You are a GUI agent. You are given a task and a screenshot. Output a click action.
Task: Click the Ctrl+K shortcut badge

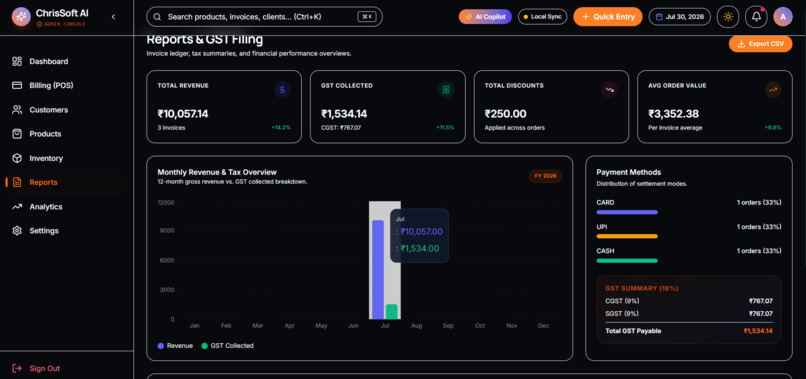tap(367, 17)
